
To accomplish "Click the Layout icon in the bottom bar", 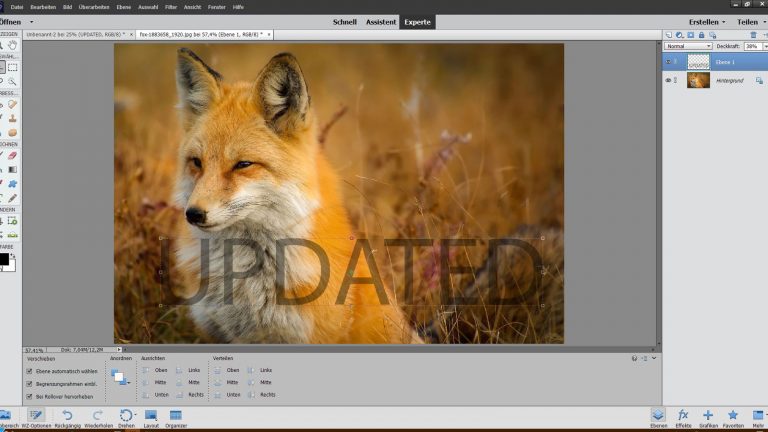I will coord(151,414).
